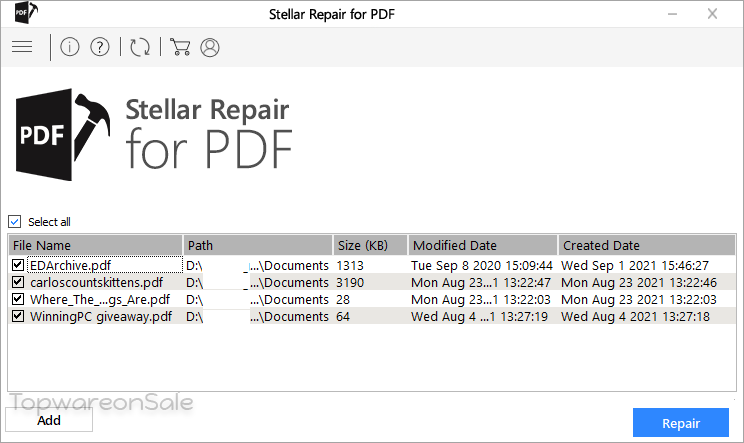This screenshot has height=443, width=744.
Task: Sort by the Created Date column header
Action: click(x=647, y=245)
